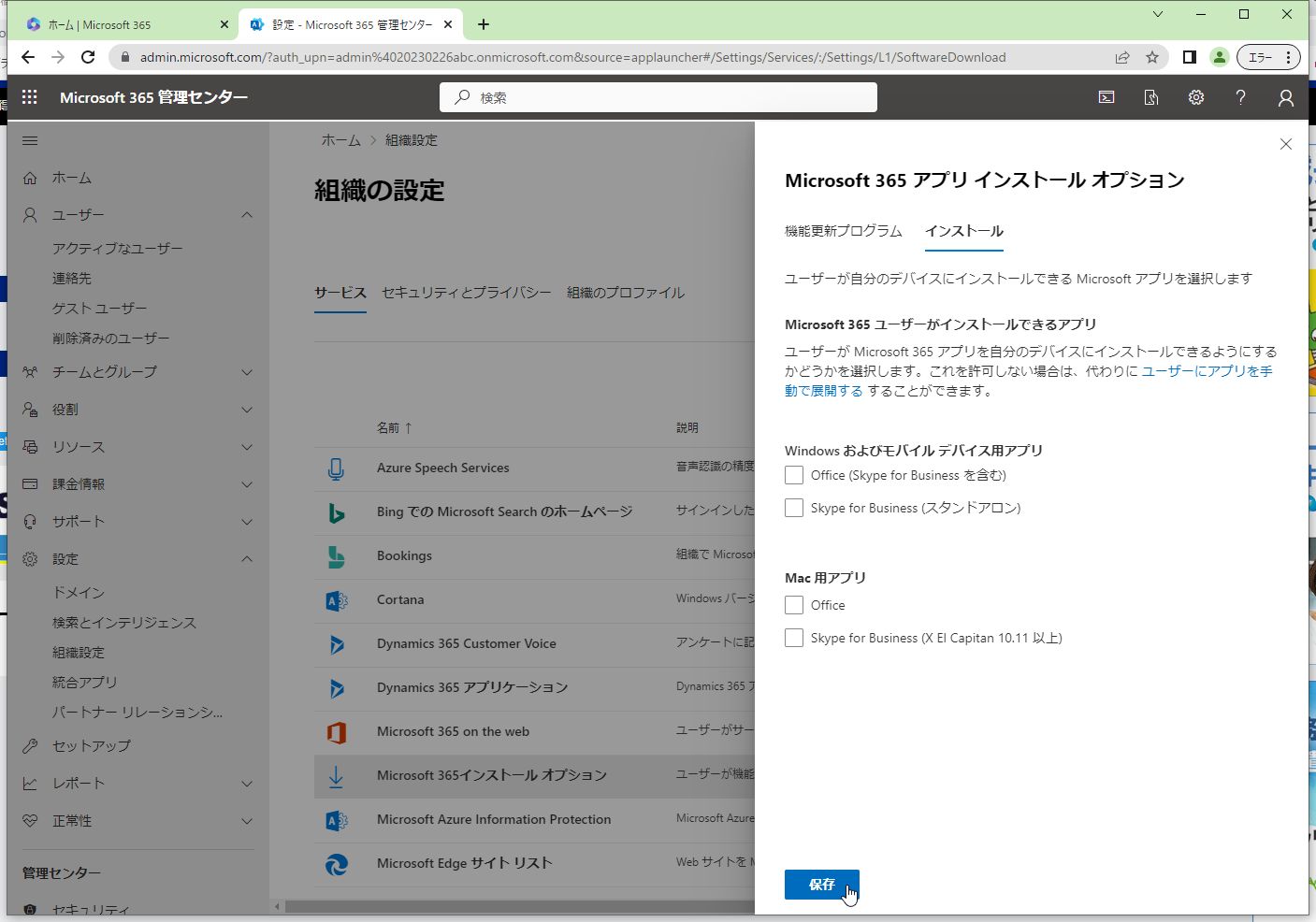Click the 正常性 heart icon in sidebar
Viewport: 1316px width, 922px height.
pyautogui.click(x=30, y=821)
